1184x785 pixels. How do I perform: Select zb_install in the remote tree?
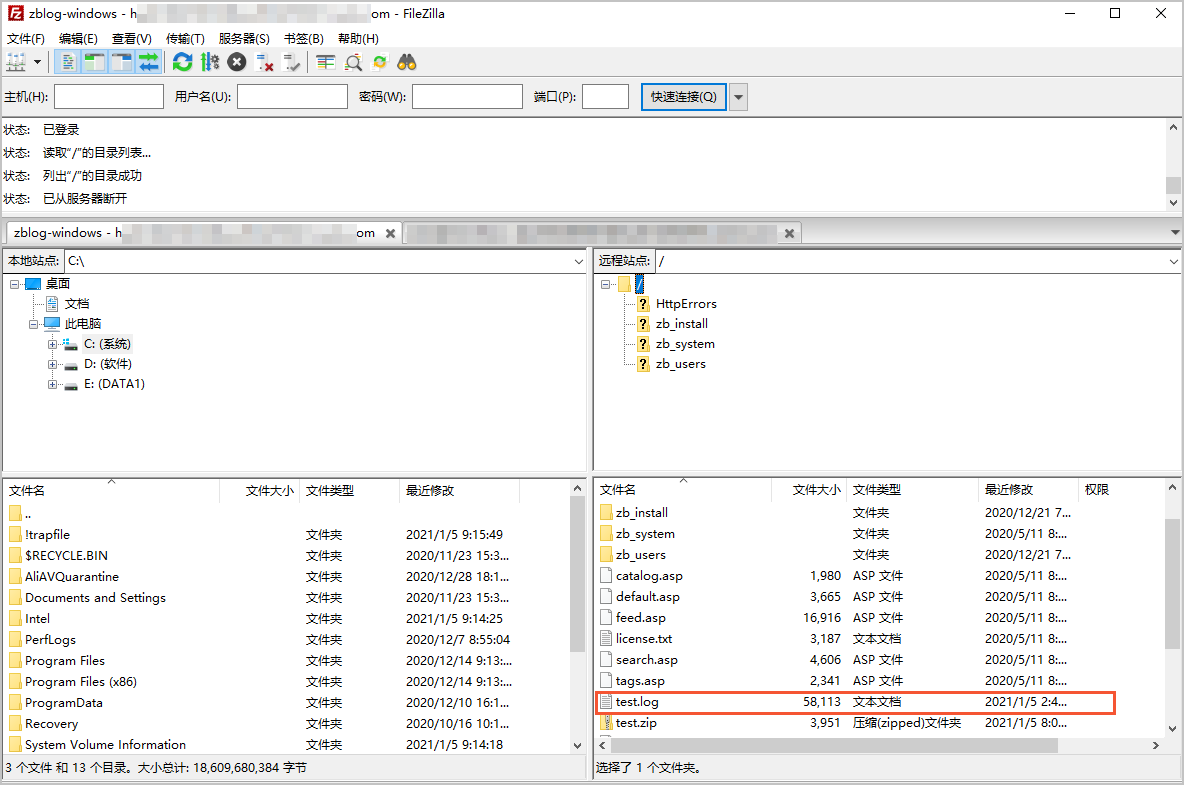[681, 324]
